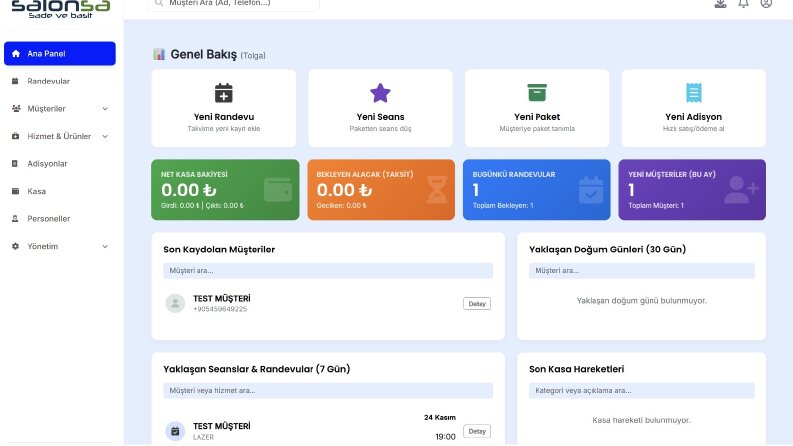Viewport: 793px width, 446px height.
Task: Click Yaklaşan doğum günü bulunmuyor message
Action: 641,300
